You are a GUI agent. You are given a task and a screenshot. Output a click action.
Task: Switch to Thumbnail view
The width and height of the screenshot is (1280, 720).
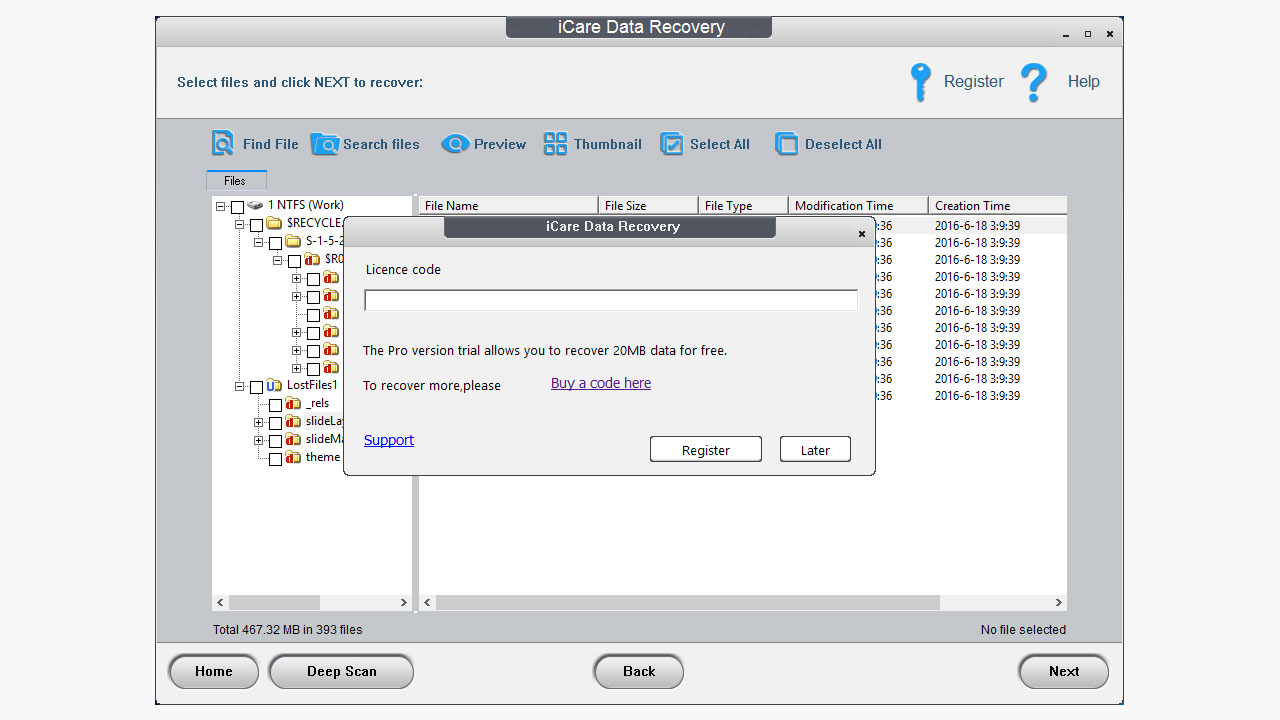(x=592, y=144)
